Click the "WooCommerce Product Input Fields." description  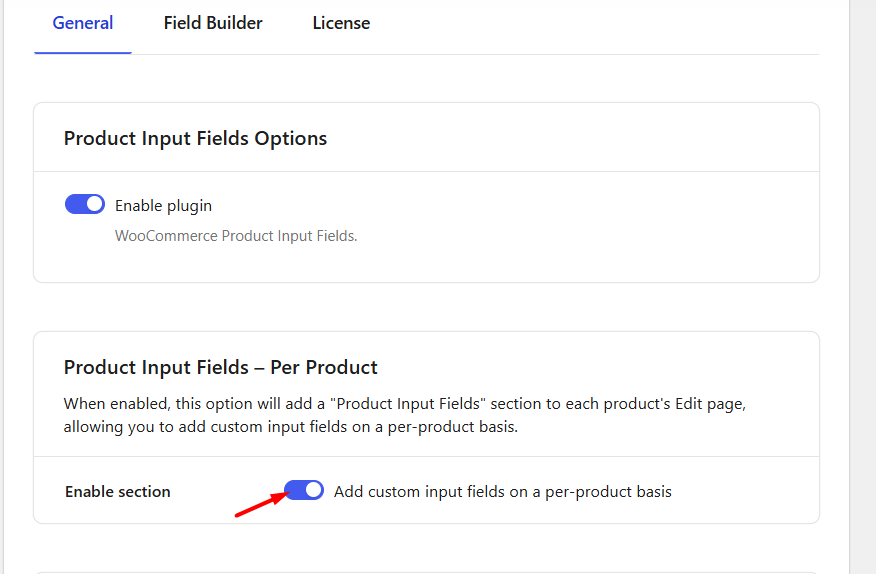click(x=236, y=236)
